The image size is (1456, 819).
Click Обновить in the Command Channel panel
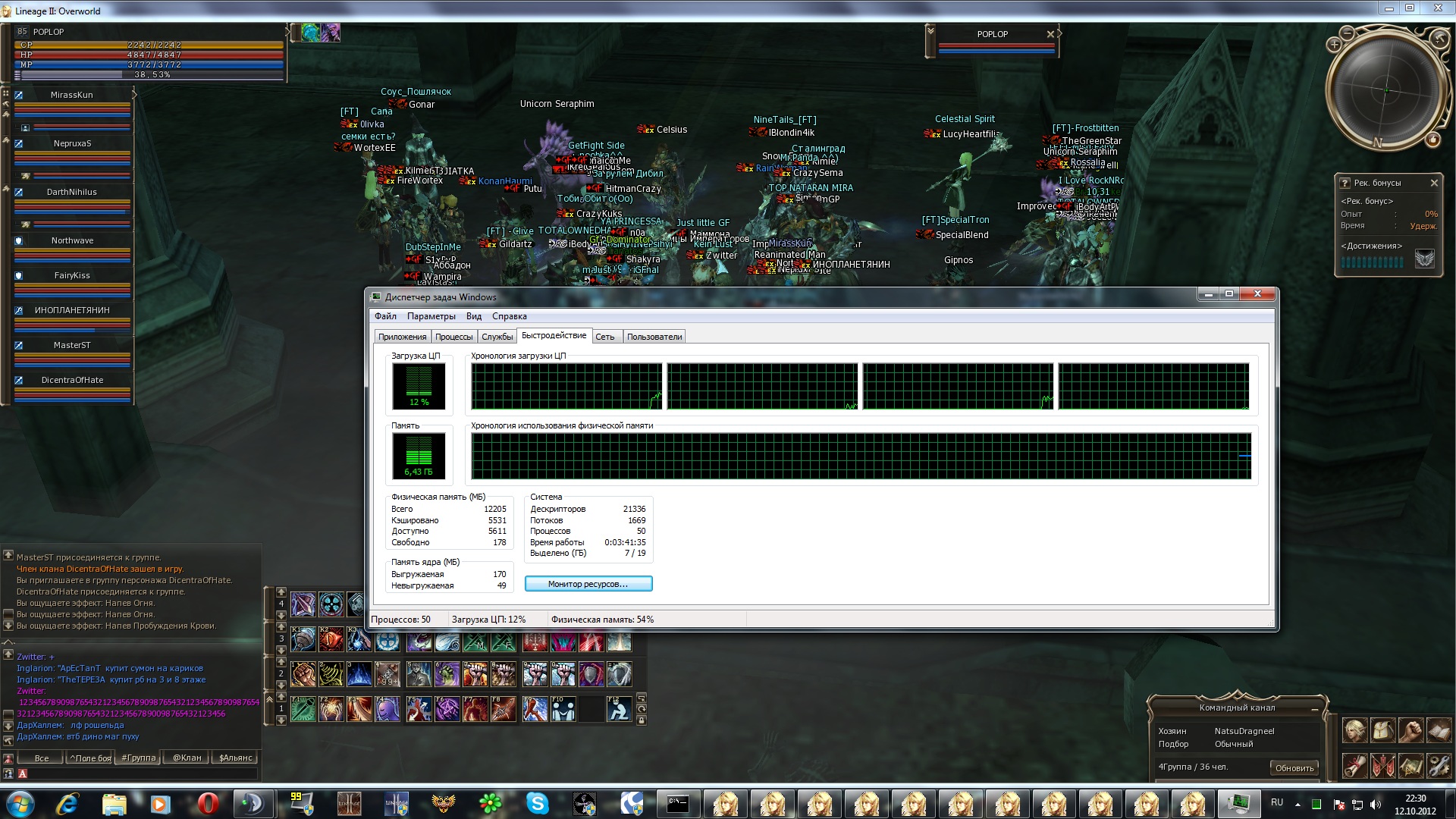tap(1294, 768)
